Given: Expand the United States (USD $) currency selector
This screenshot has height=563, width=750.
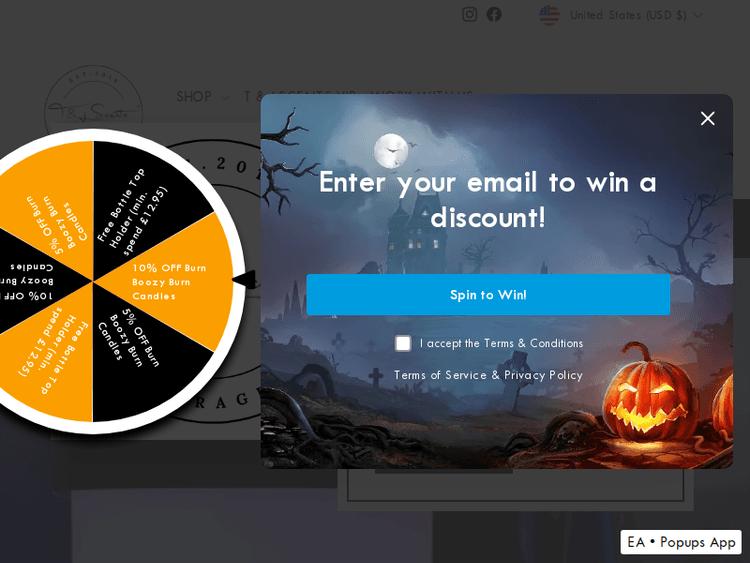Looking at the screenshot, I should (621, 15).
